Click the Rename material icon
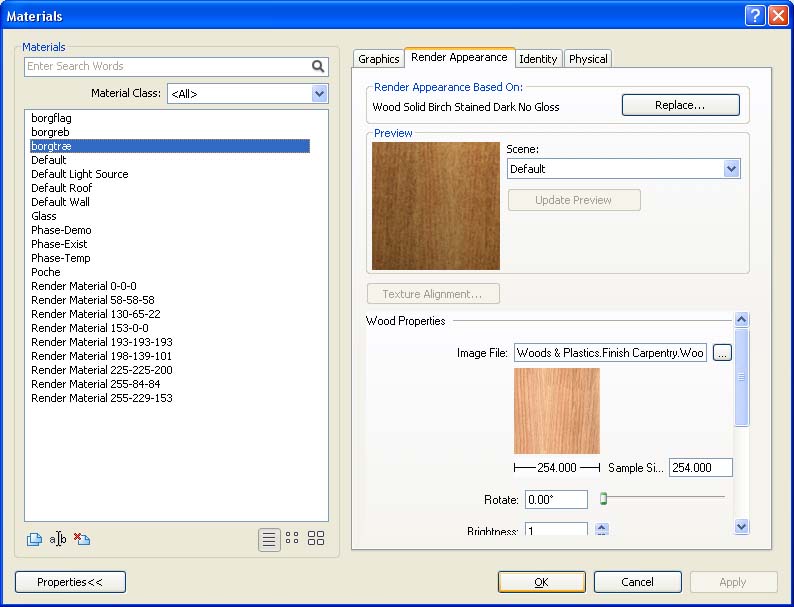 (x=58, y=540)
